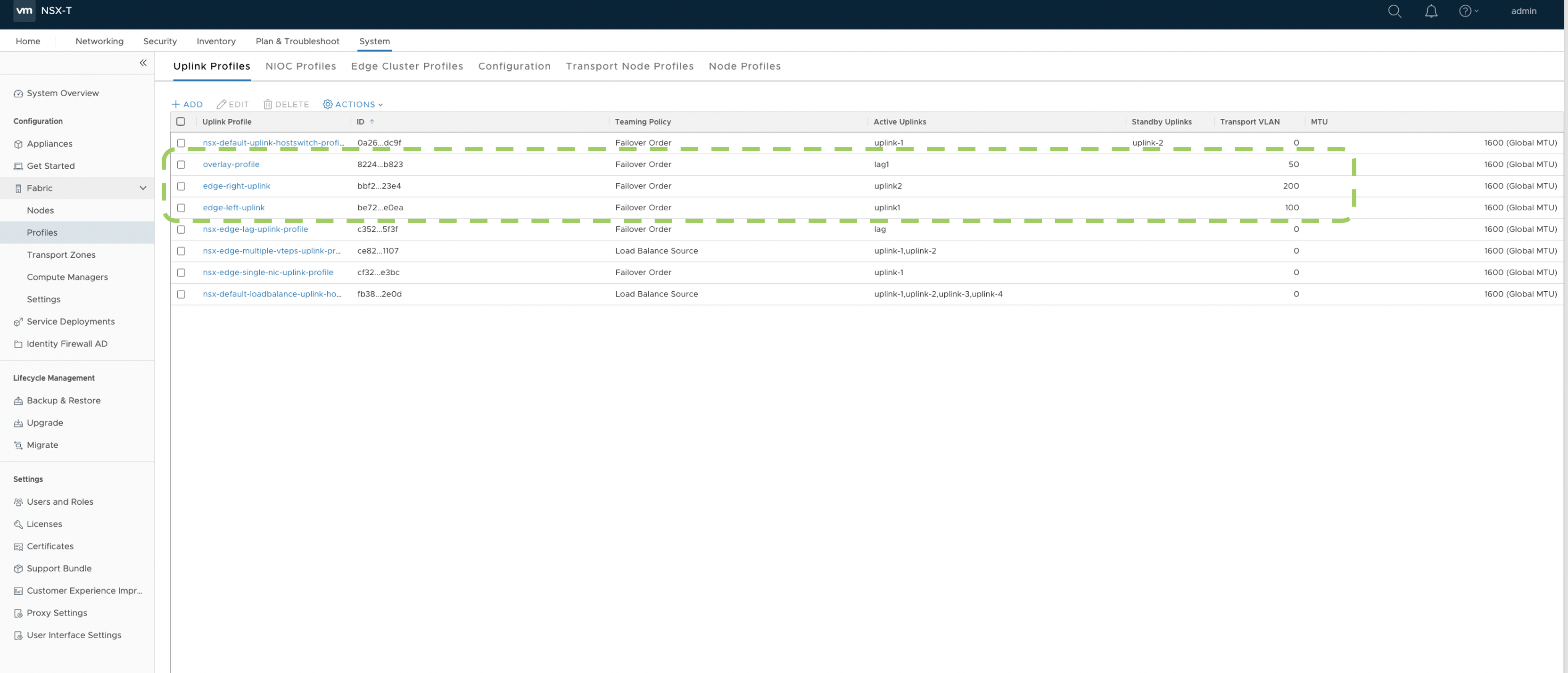Open the Networking top menu
The height and width of the screenshot is (673, 1568).
point(99,41)
